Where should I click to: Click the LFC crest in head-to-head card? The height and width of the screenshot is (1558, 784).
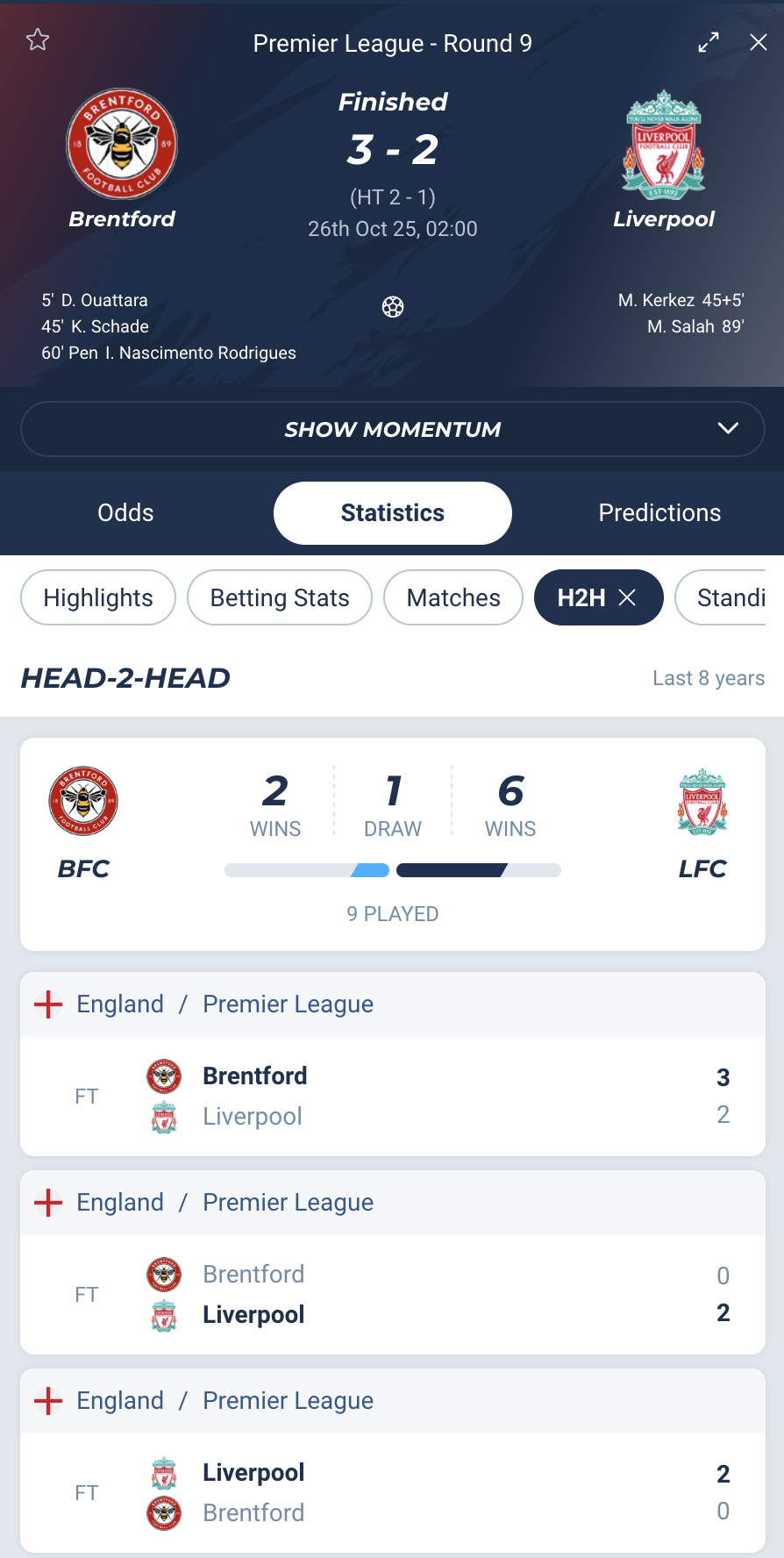pos(702,801)
